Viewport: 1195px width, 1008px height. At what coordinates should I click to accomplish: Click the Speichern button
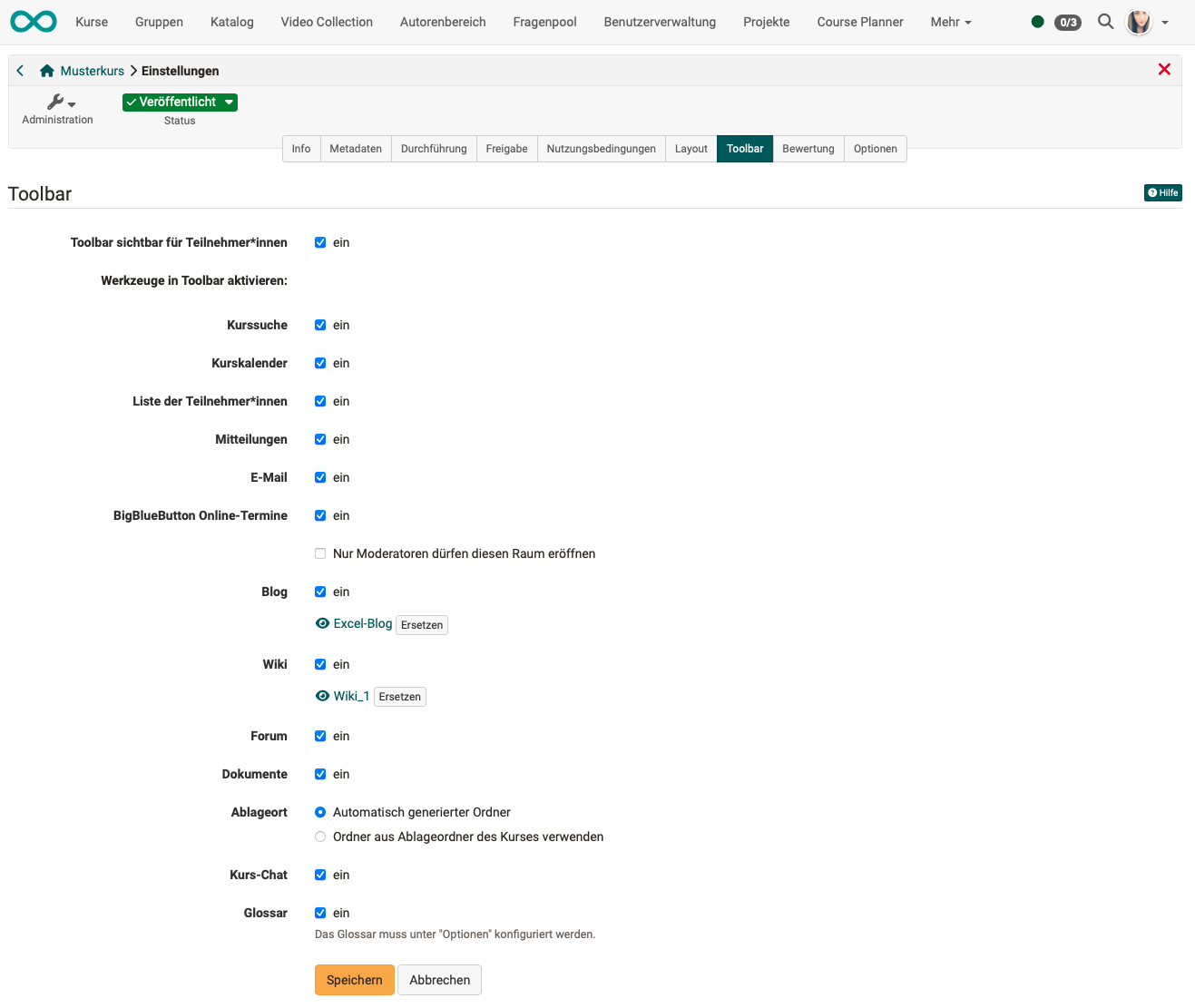tap(354, 980)
